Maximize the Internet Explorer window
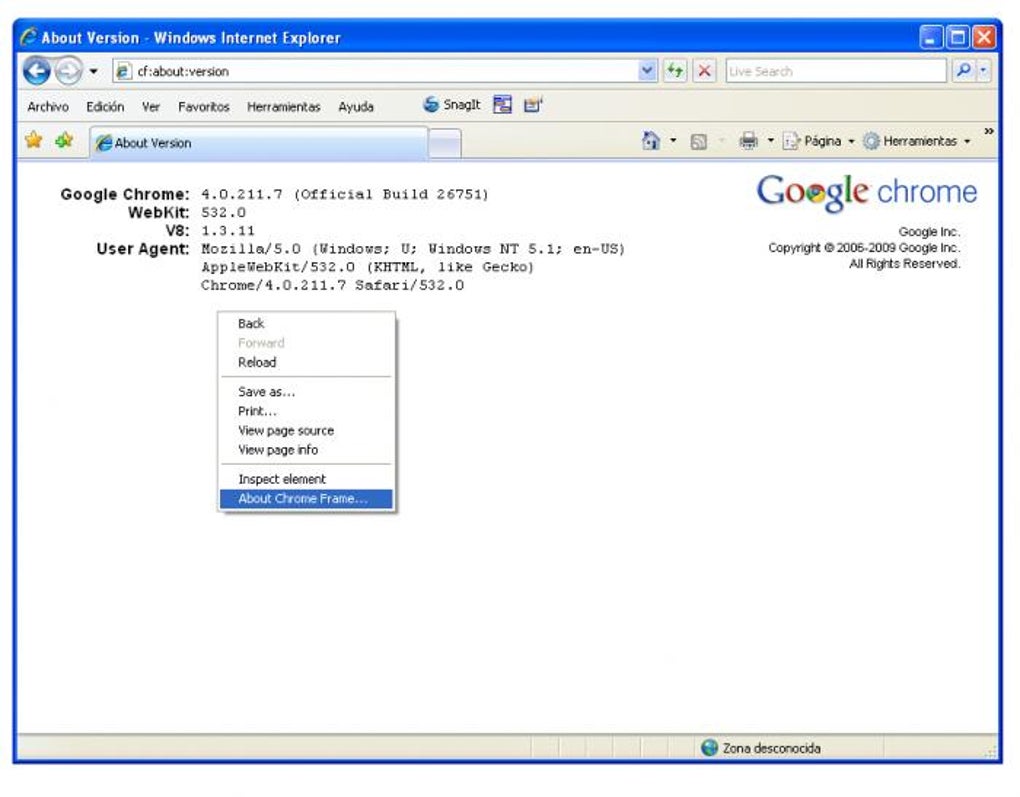This screenshot has height=797, width=1020. coord(958,37)
